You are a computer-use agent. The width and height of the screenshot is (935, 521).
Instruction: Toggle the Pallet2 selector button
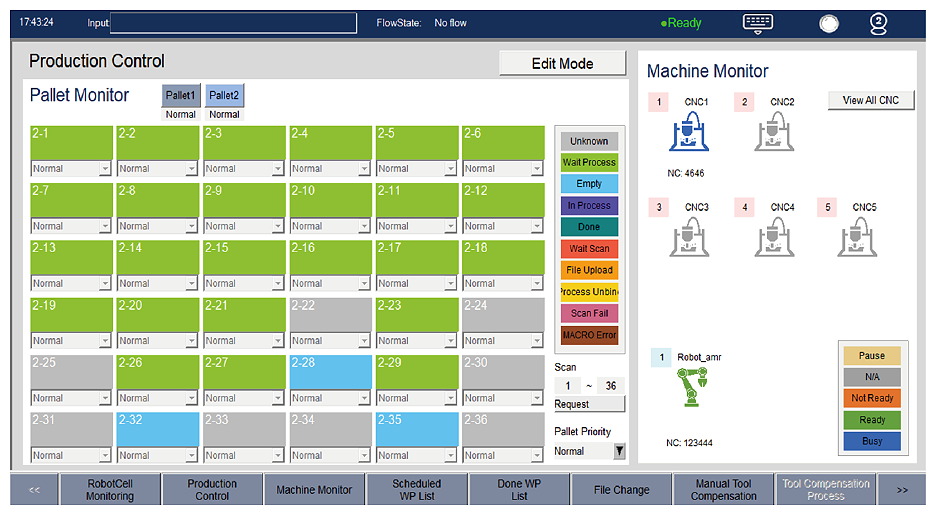pyautogui.click(x=224, y=95)
